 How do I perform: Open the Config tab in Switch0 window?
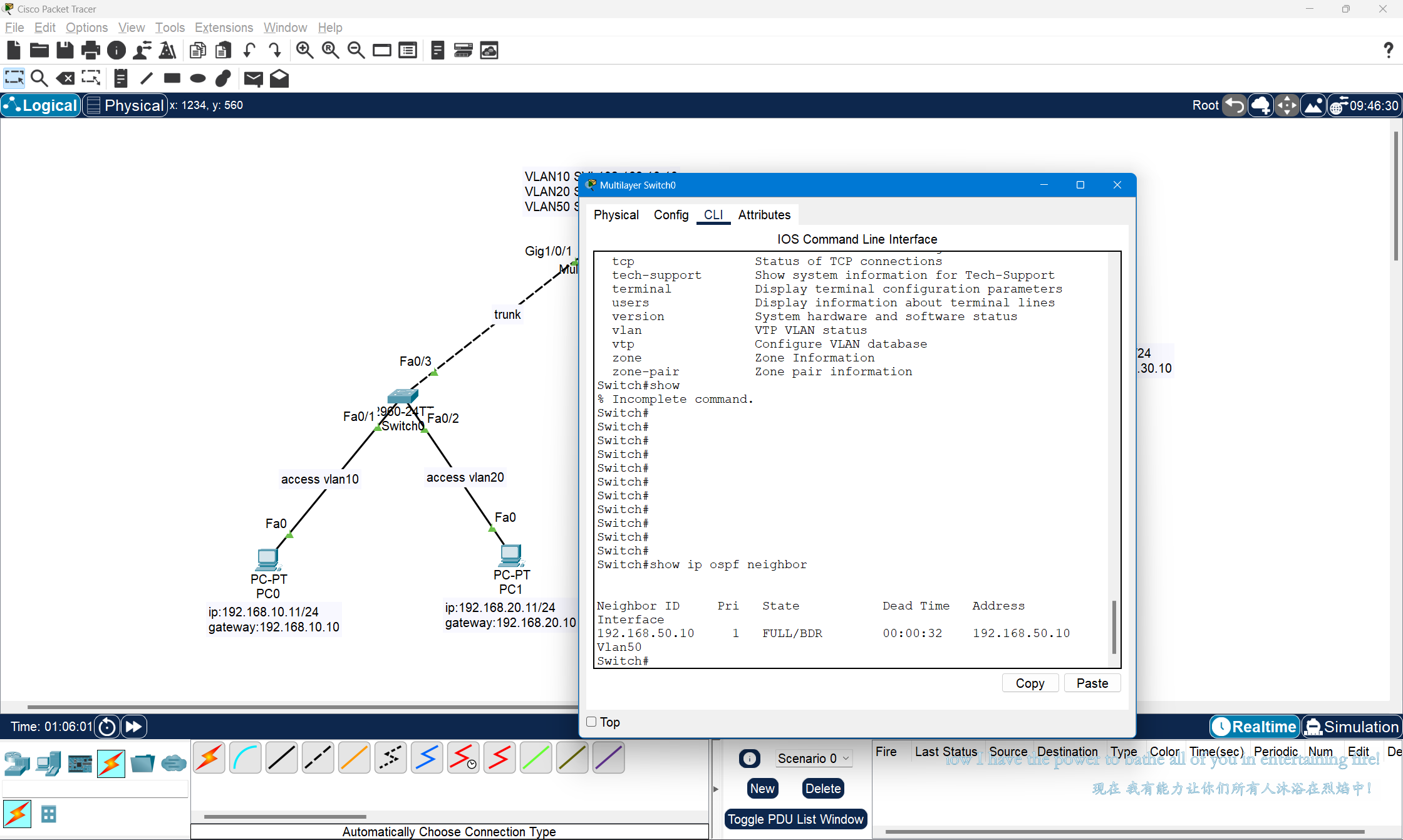click(x=671, y=215)
